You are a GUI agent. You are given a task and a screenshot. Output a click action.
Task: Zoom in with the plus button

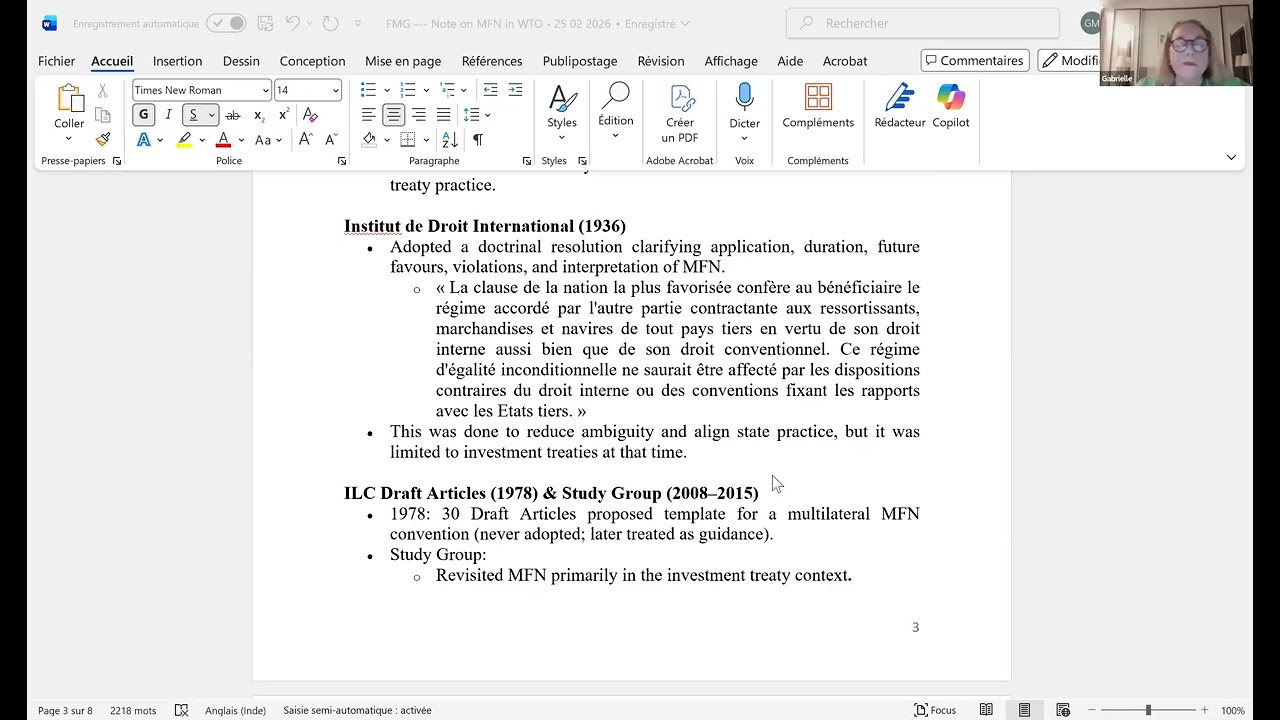[x=1204, y=710]
